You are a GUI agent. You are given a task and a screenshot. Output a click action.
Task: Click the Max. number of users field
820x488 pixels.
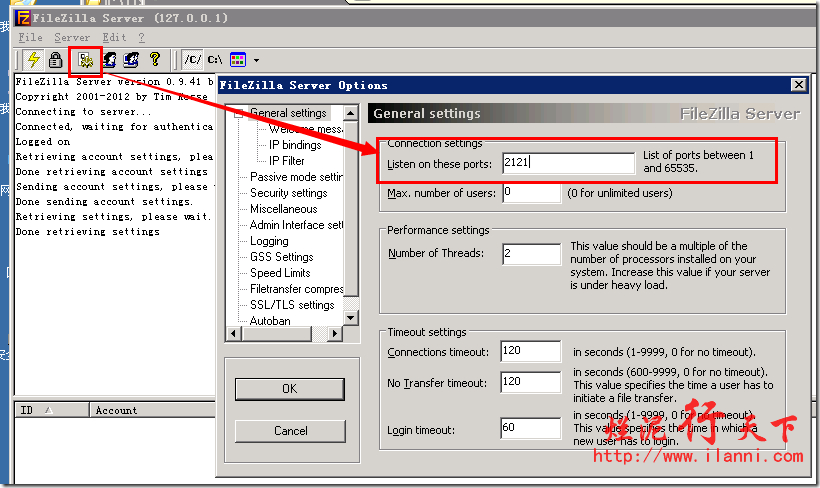(x=531, y=192)
